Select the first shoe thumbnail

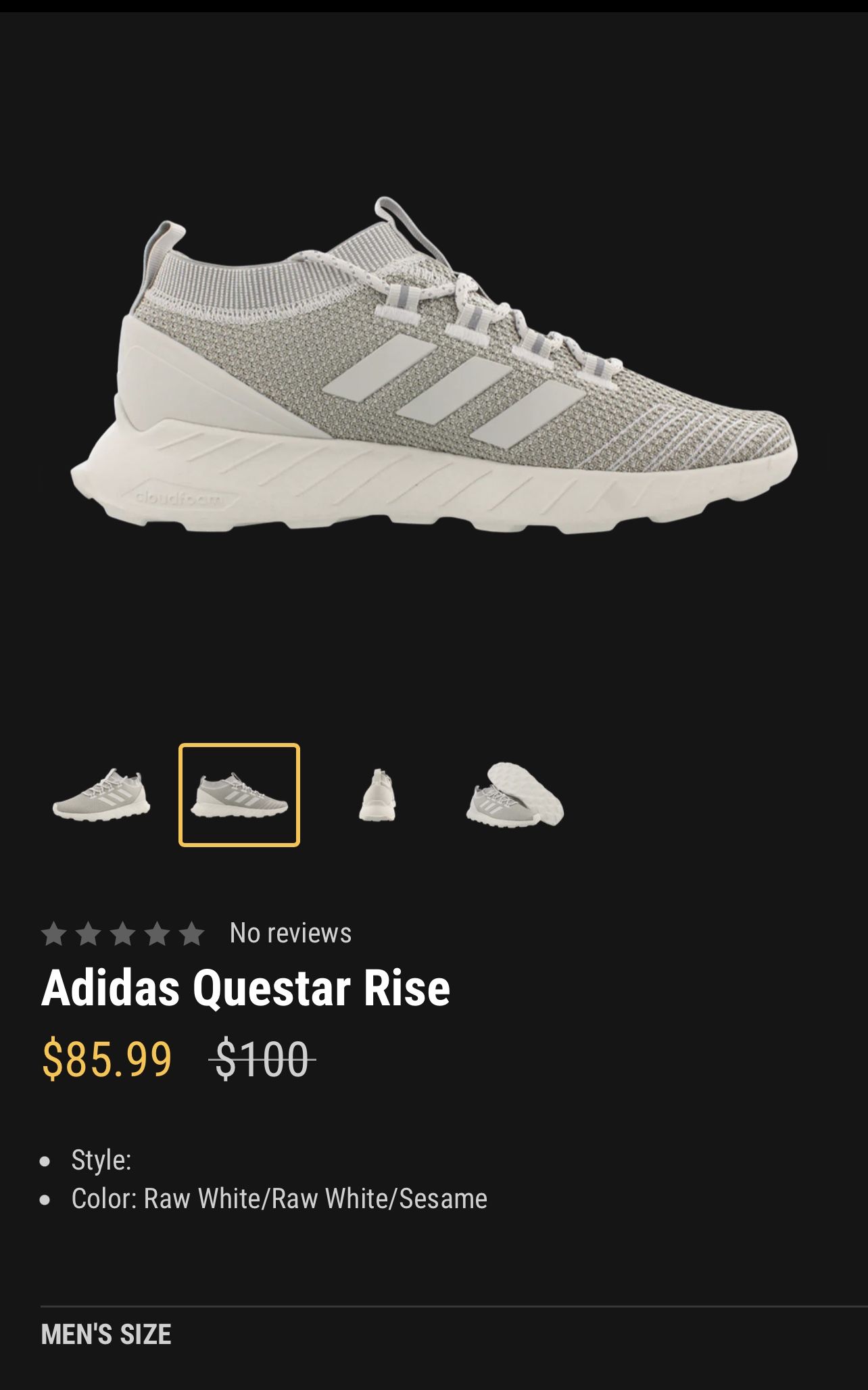[x=101, y=795]
